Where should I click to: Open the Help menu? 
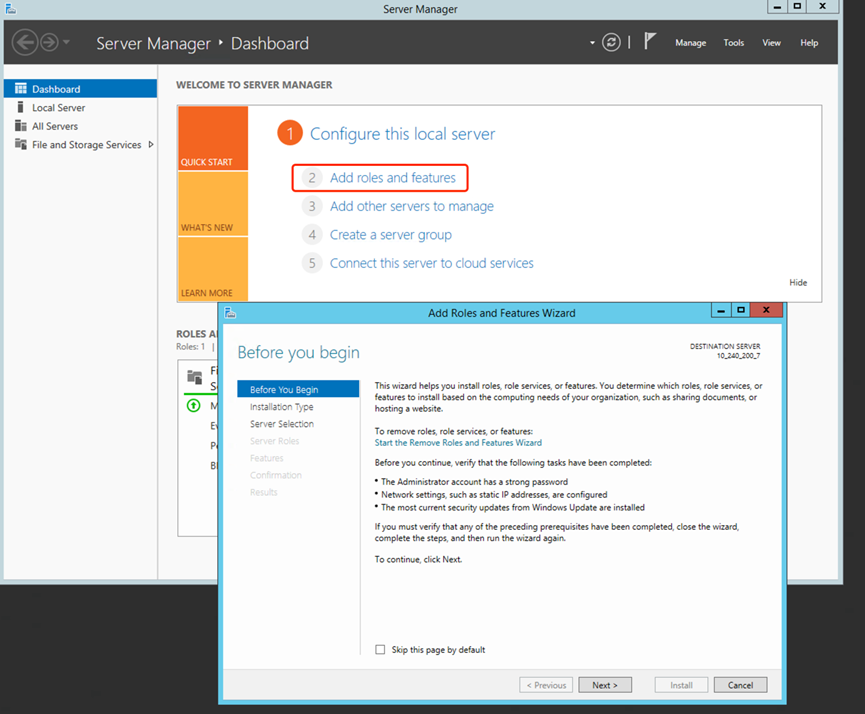point(809,43)
